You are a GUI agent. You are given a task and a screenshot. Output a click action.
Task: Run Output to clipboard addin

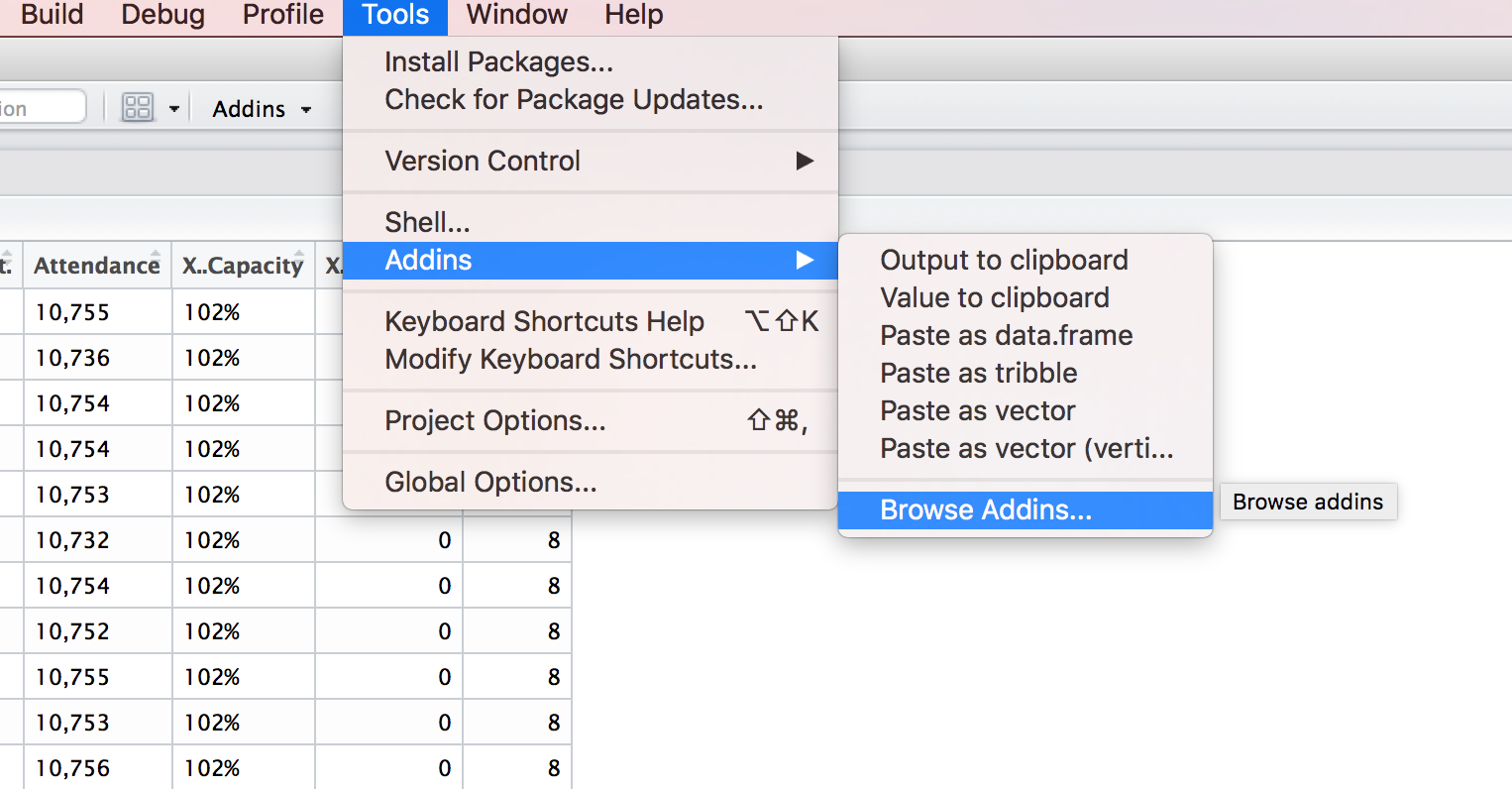tap(1004, 260)
